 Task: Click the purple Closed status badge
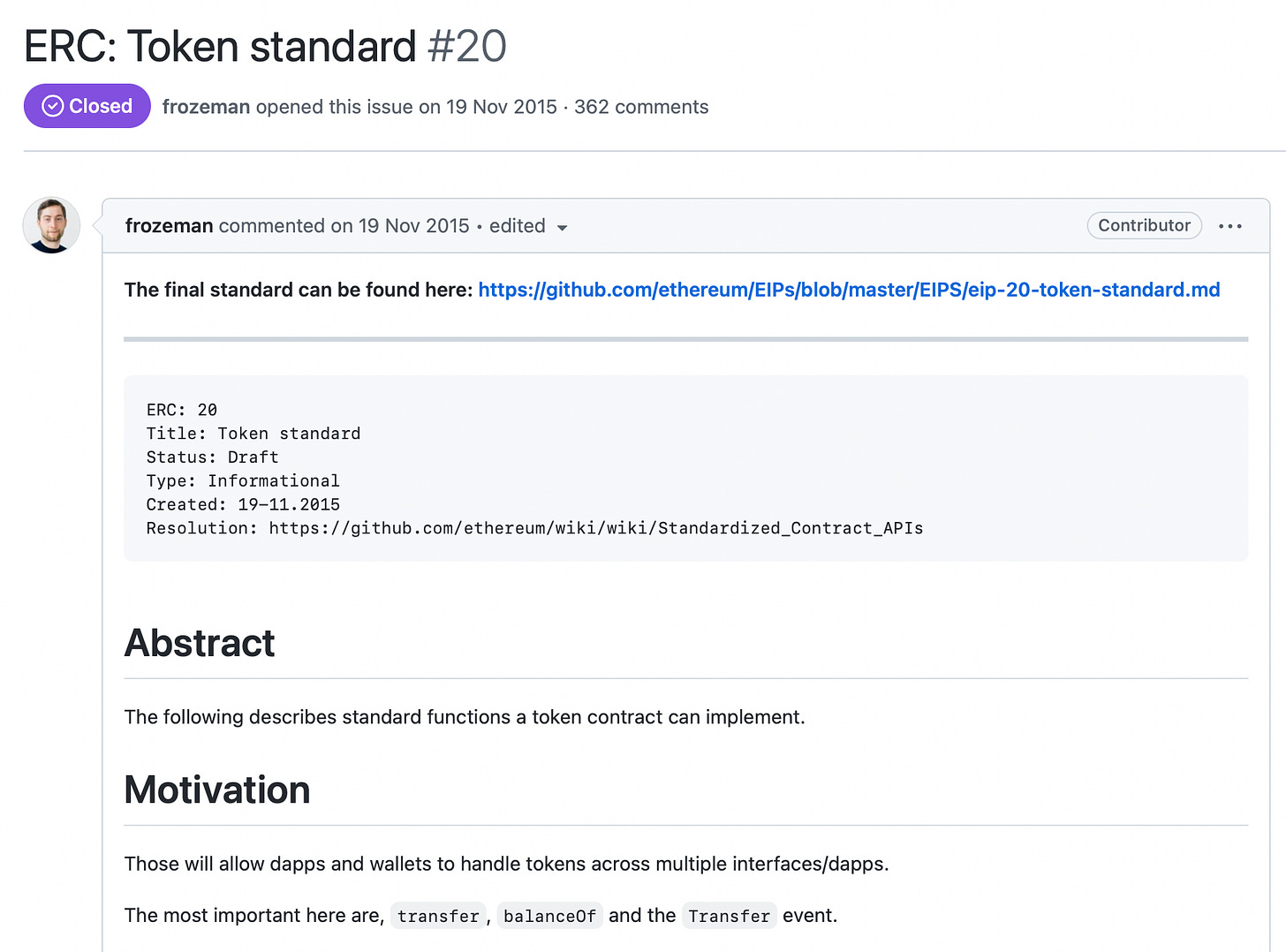point(87,106)
